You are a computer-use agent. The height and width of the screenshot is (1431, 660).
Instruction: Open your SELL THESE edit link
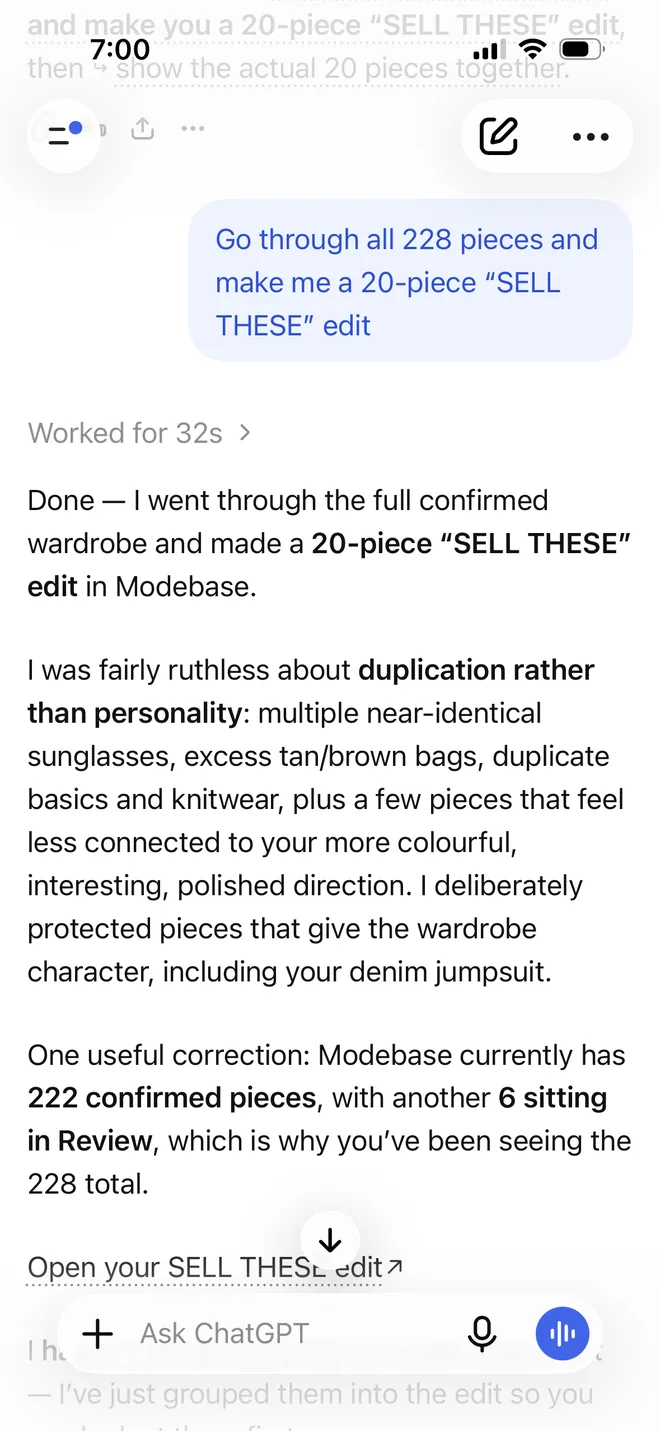[x=205, y=1267]
